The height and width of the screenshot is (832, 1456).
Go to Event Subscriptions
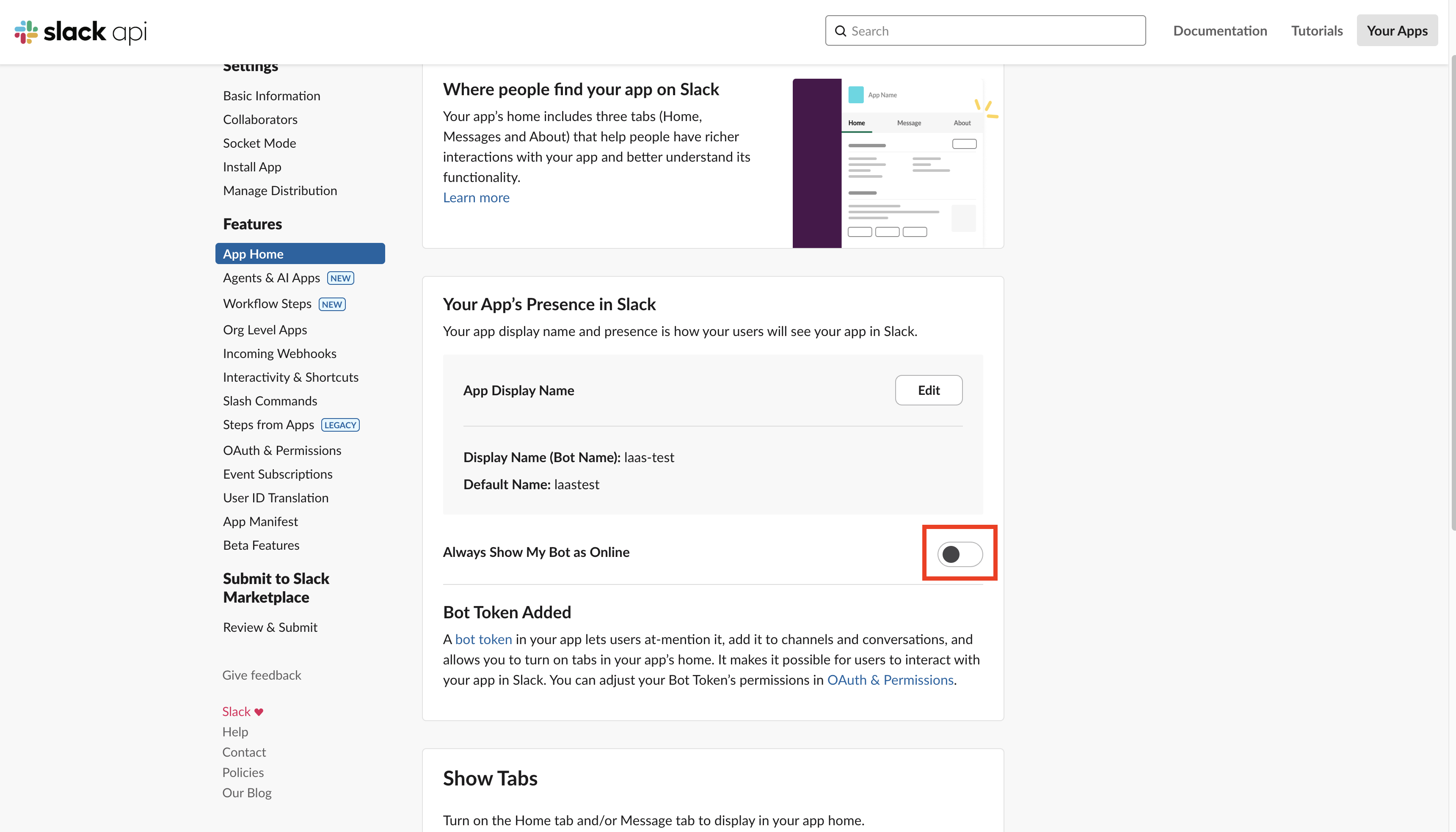click(278, 474)
